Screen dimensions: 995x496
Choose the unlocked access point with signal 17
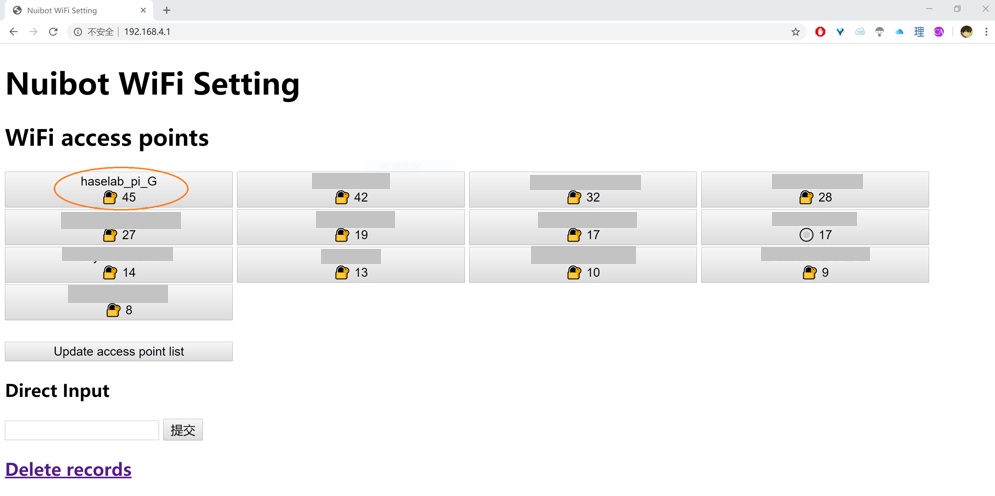pyautogui.click(x=814, y=227)
